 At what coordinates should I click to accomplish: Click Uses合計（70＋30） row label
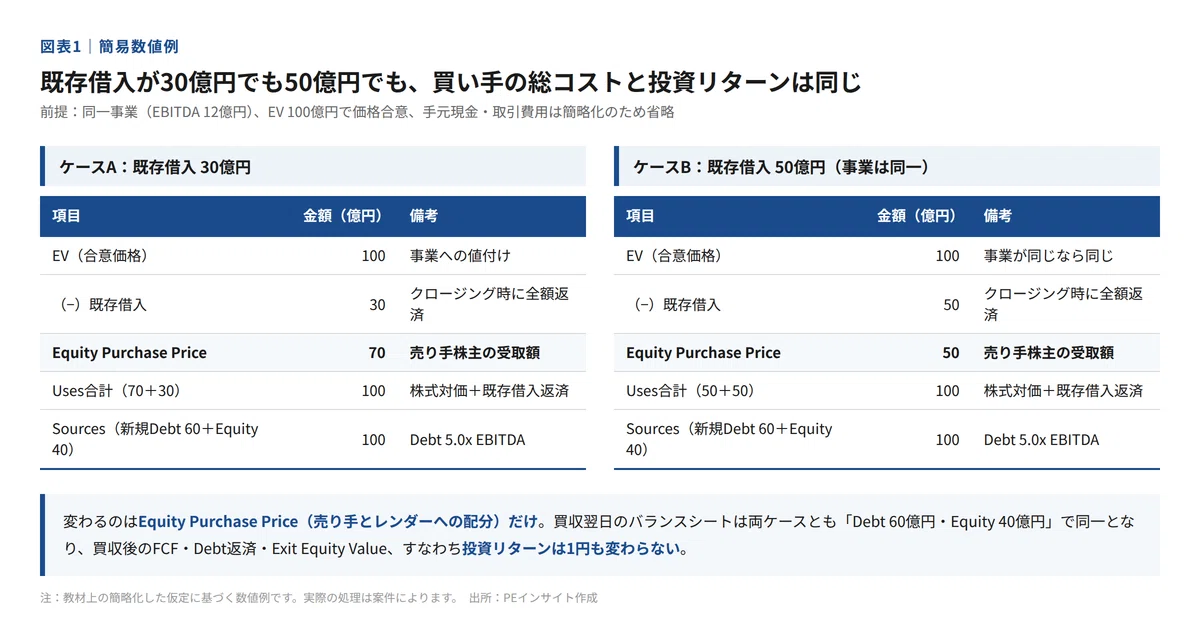coord(116,391)
